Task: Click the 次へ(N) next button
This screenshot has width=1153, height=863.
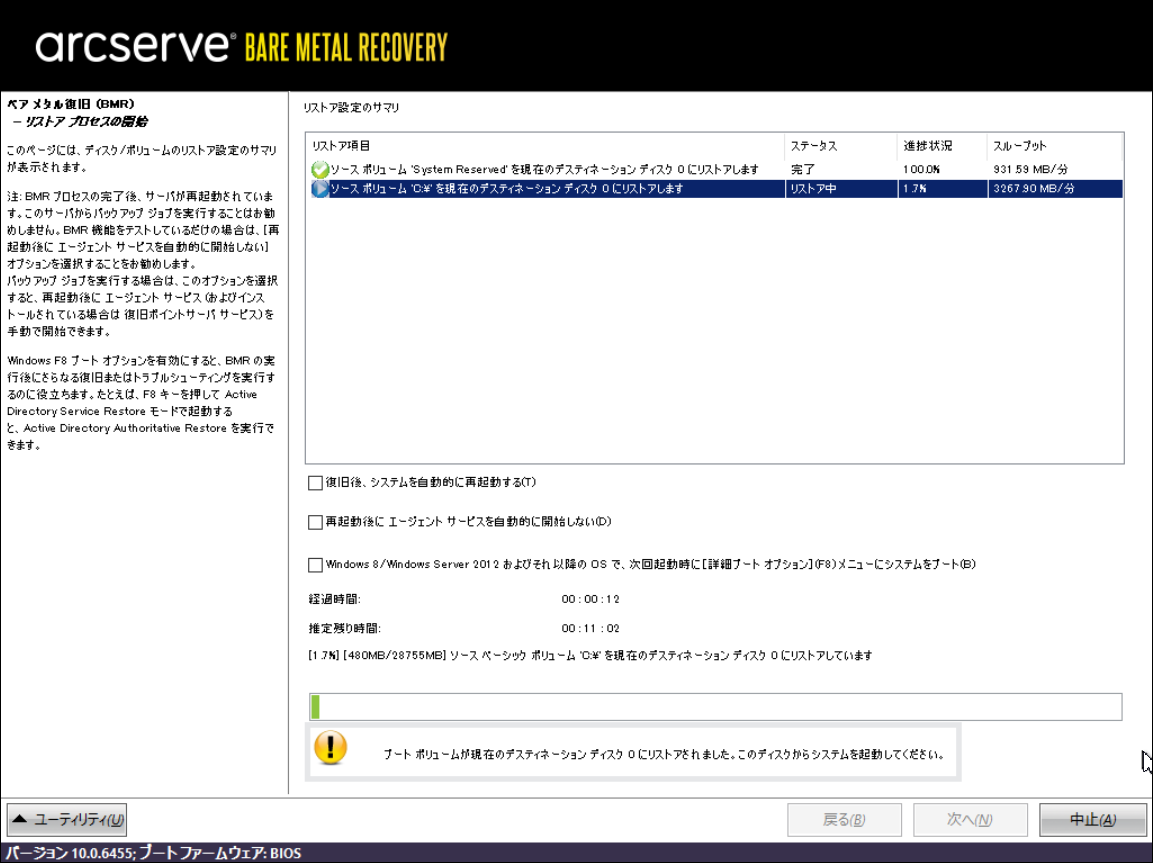Action: (x=970, y=820)
